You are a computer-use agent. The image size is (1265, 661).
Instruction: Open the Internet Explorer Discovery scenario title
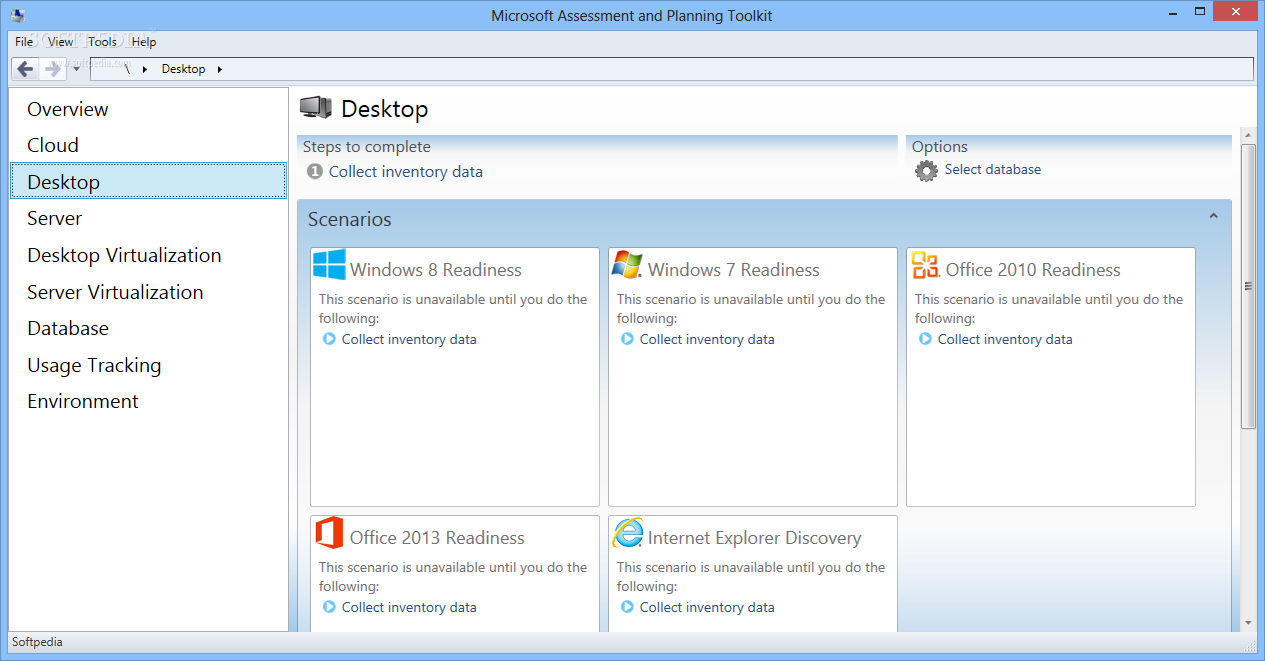tap(754, 538)
